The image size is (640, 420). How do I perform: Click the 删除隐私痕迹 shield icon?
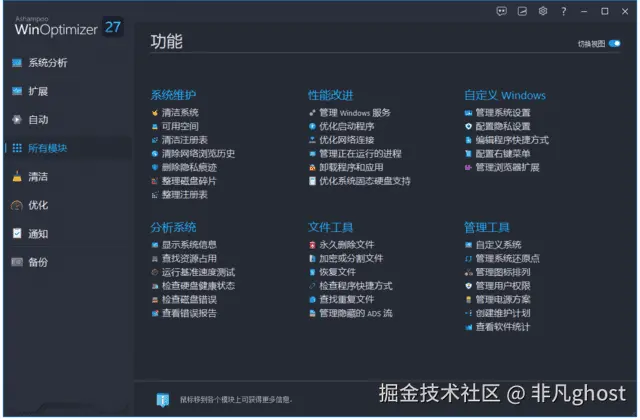155,167
